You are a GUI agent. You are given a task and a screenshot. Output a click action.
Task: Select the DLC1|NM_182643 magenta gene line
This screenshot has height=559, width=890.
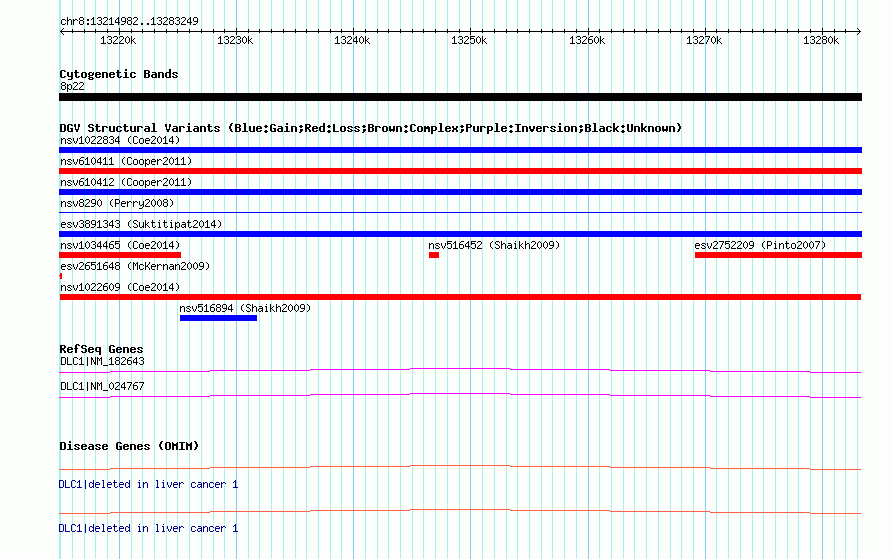pyautogui.click(x=460, y=371)
